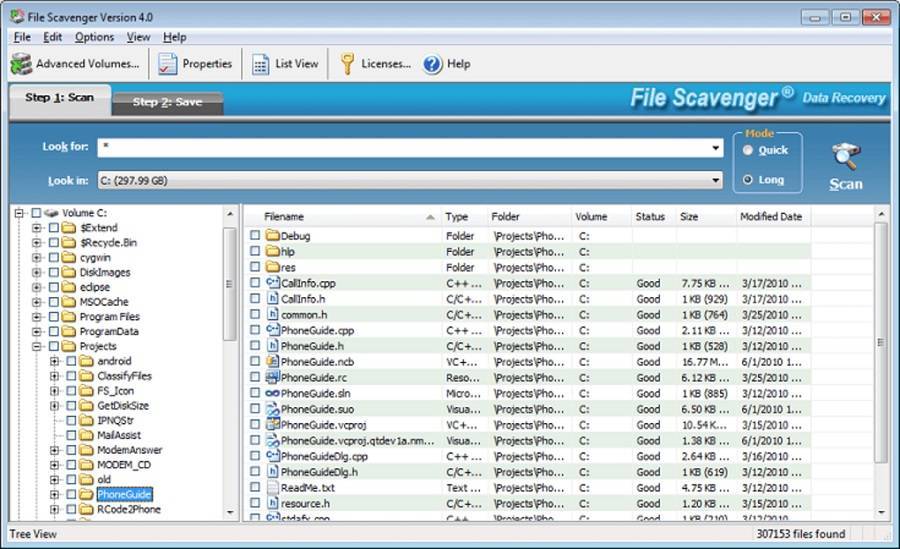Select the Quick mode radio button
Screen dimensions: 900x549
pyautogui.click(x=748, y=150)
